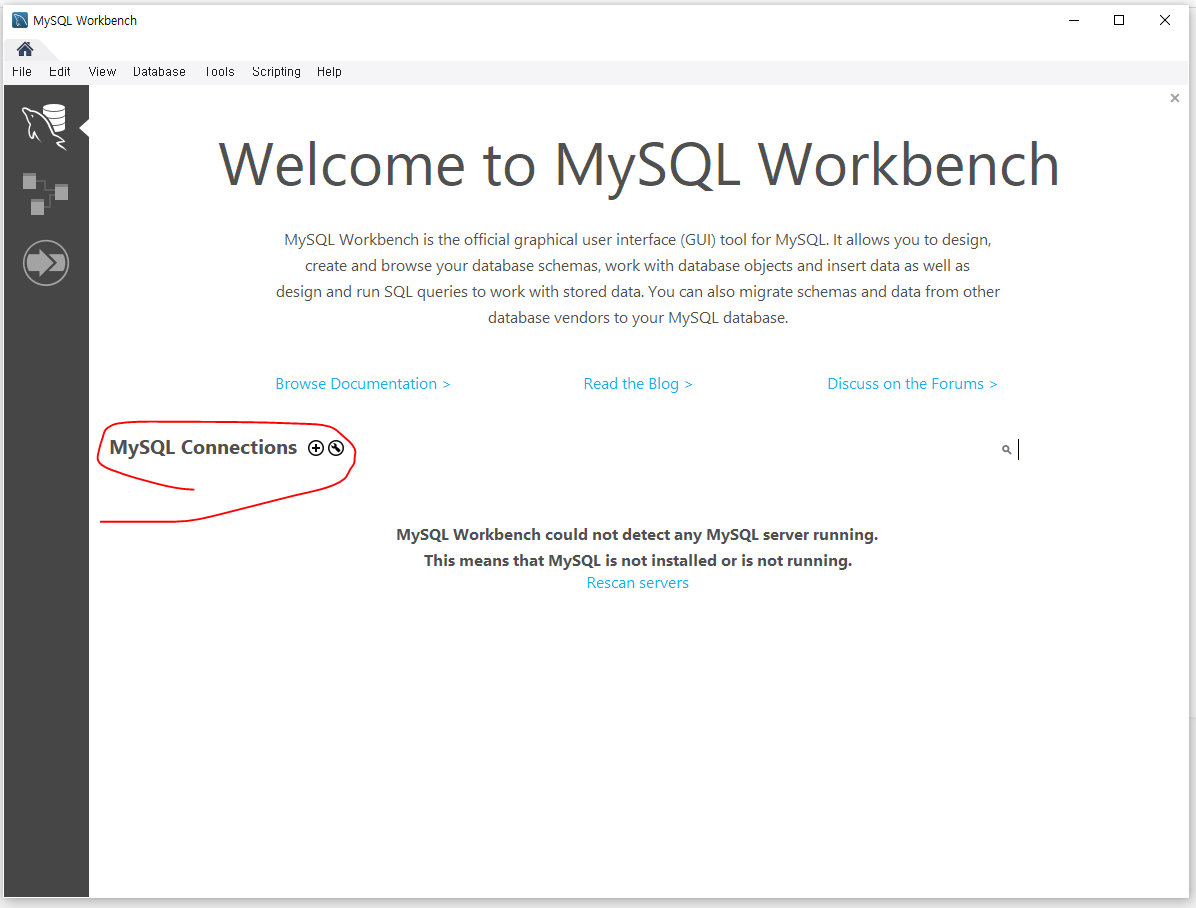Click the connection search magnifier icon
1196x908 pixels.
(x=1007, y=450)
